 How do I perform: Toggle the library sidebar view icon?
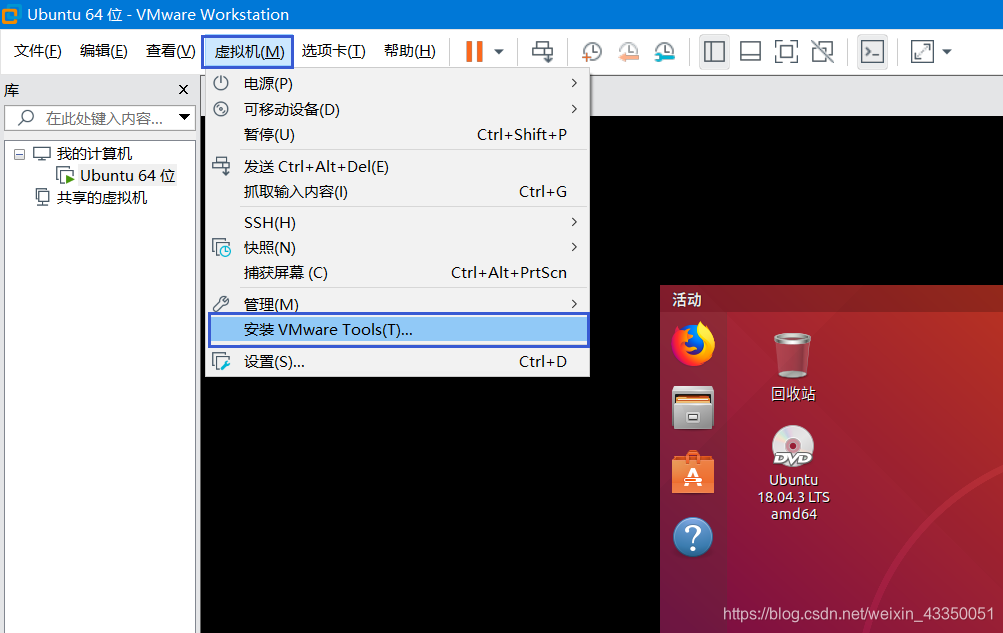714,52
